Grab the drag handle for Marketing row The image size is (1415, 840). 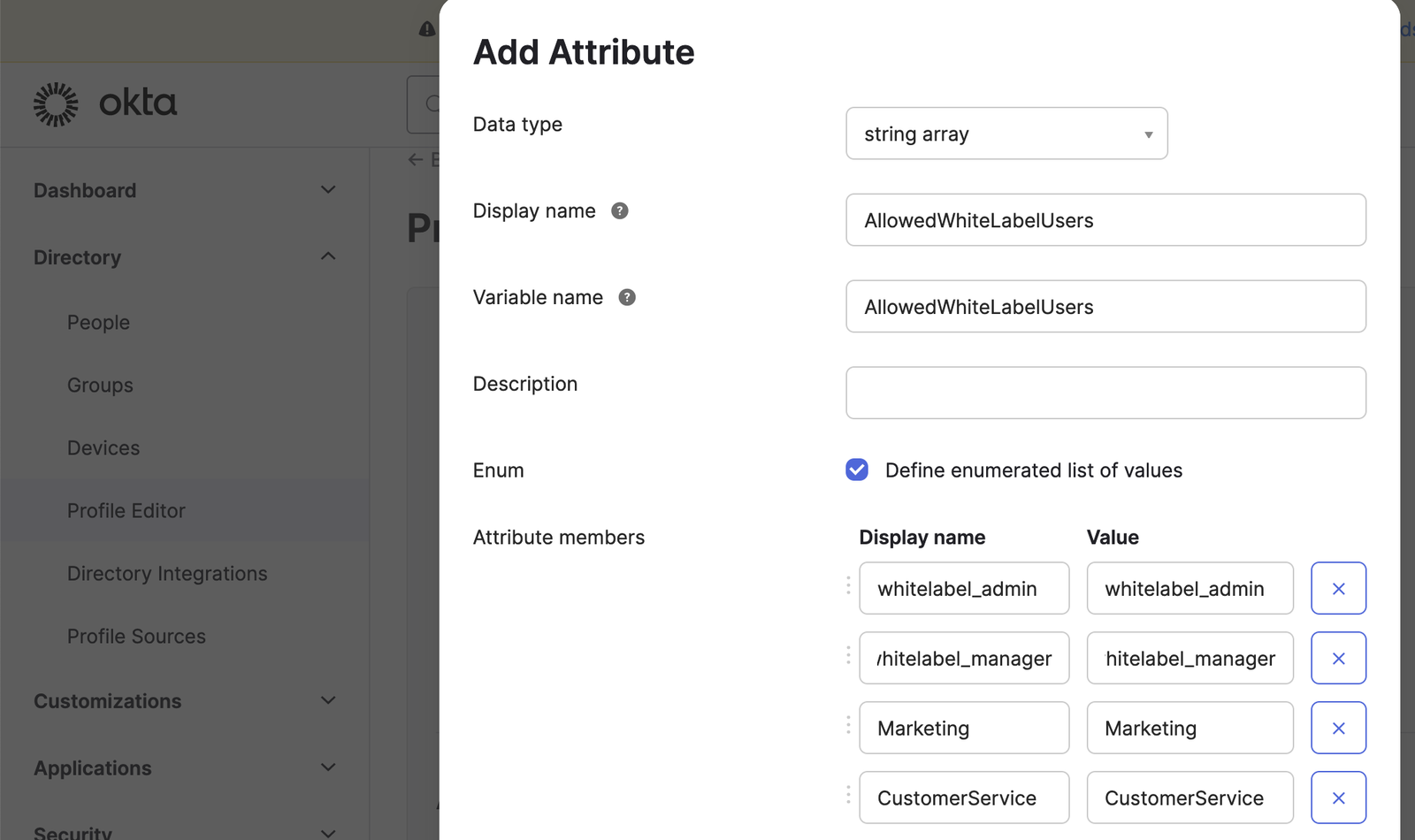pyautogui.click(x=848, y=725)
